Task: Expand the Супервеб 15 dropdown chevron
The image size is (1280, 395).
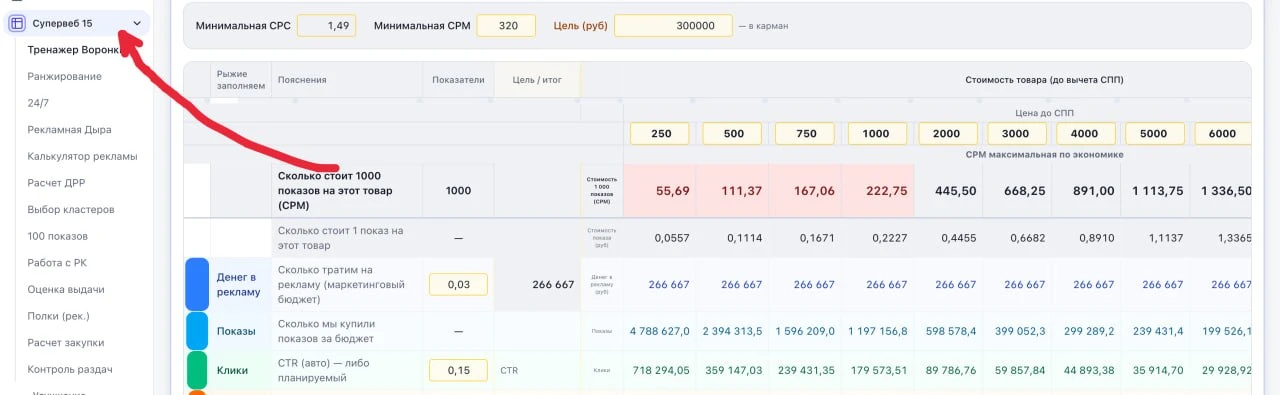Action: coord(137,24)
